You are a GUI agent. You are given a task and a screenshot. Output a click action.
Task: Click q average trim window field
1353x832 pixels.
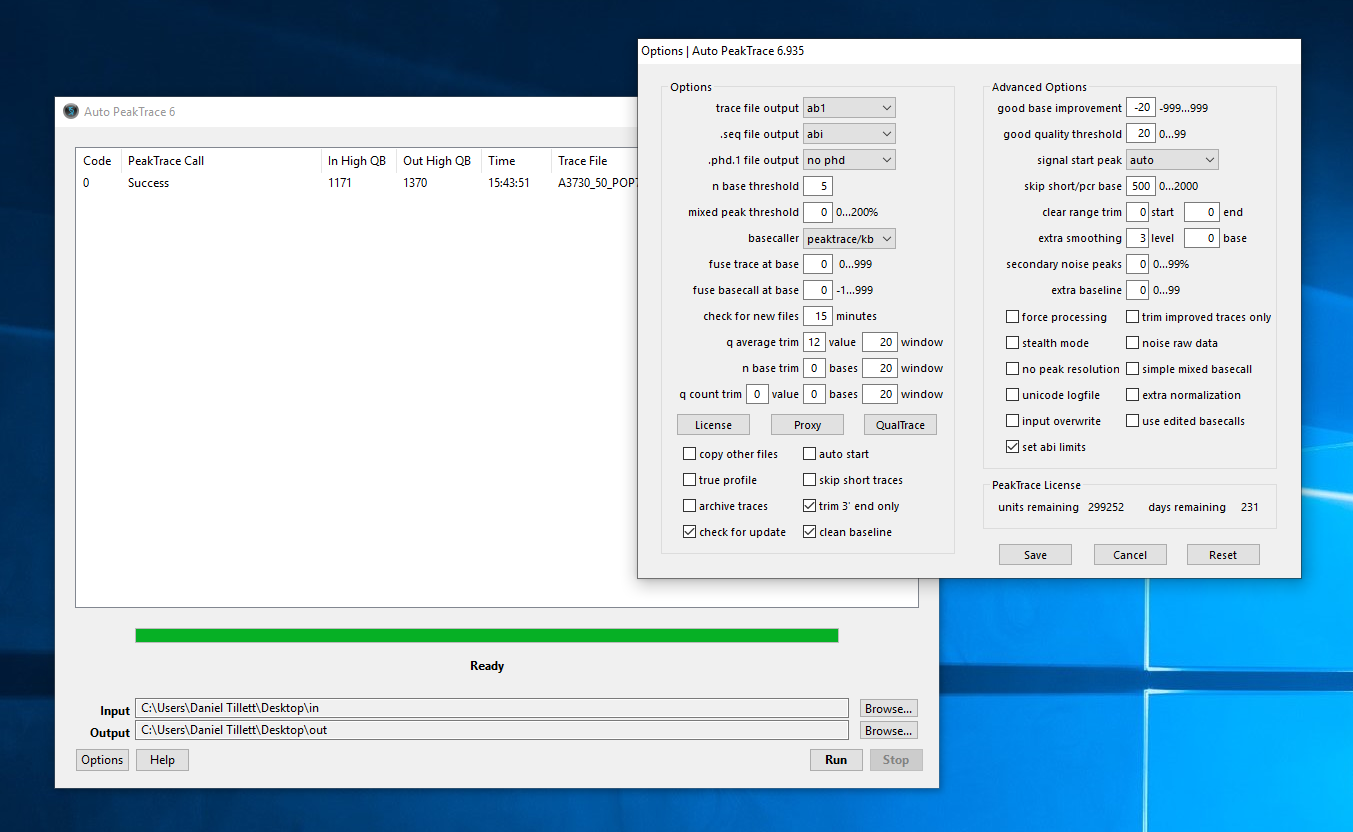point(879,342)
